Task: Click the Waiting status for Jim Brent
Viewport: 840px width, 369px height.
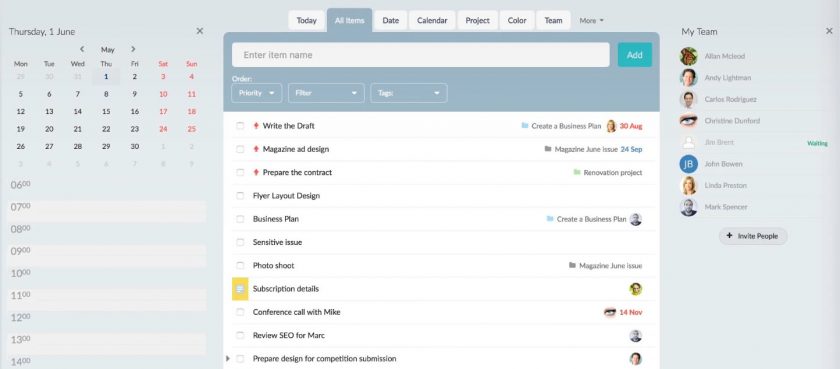Action: [x=818, y=144]
